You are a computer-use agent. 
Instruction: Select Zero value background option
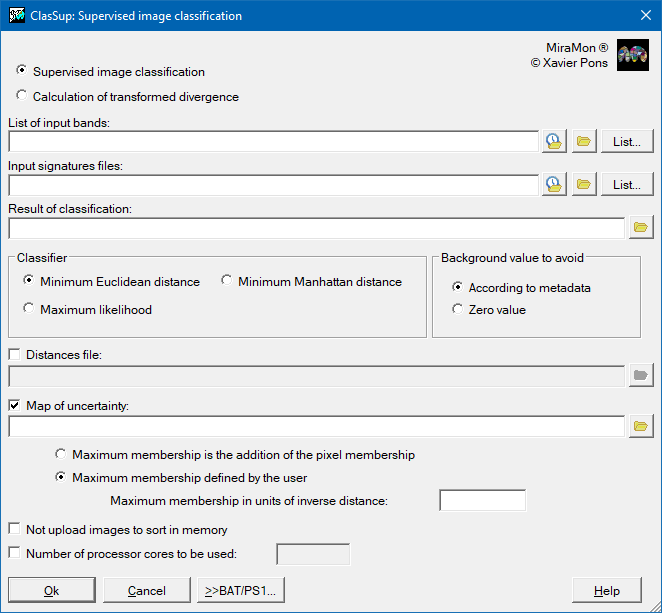pyautogui.click(x=458, y=309)
